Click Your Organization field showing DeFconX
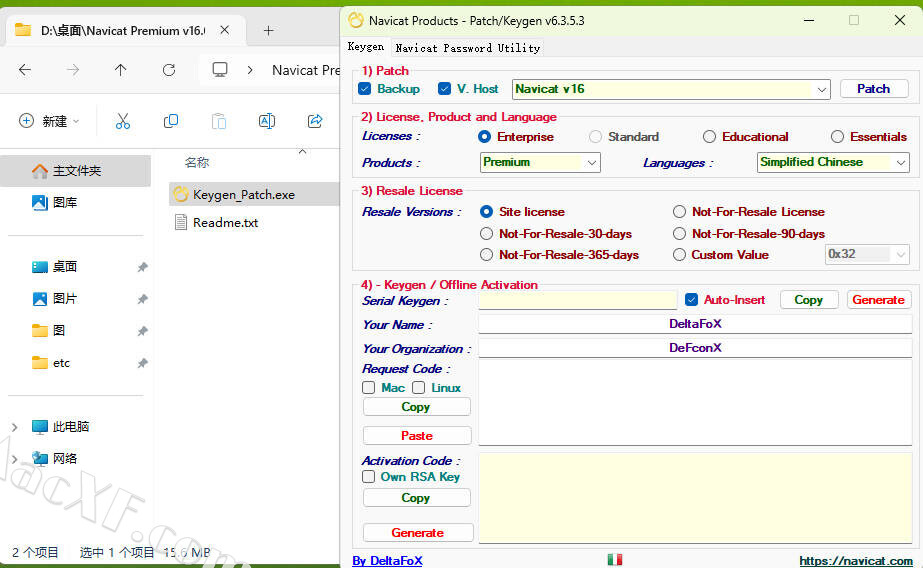Screen dimensions: 923x568 (x=695, y=348)
